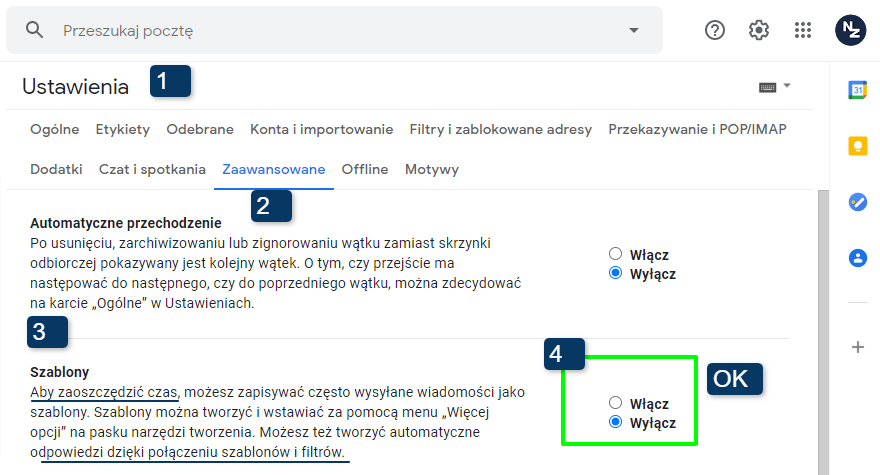This screenshot has height=475, width=880.
Task: Open the Settings gear icon
Action: click(x=759, y=30)
